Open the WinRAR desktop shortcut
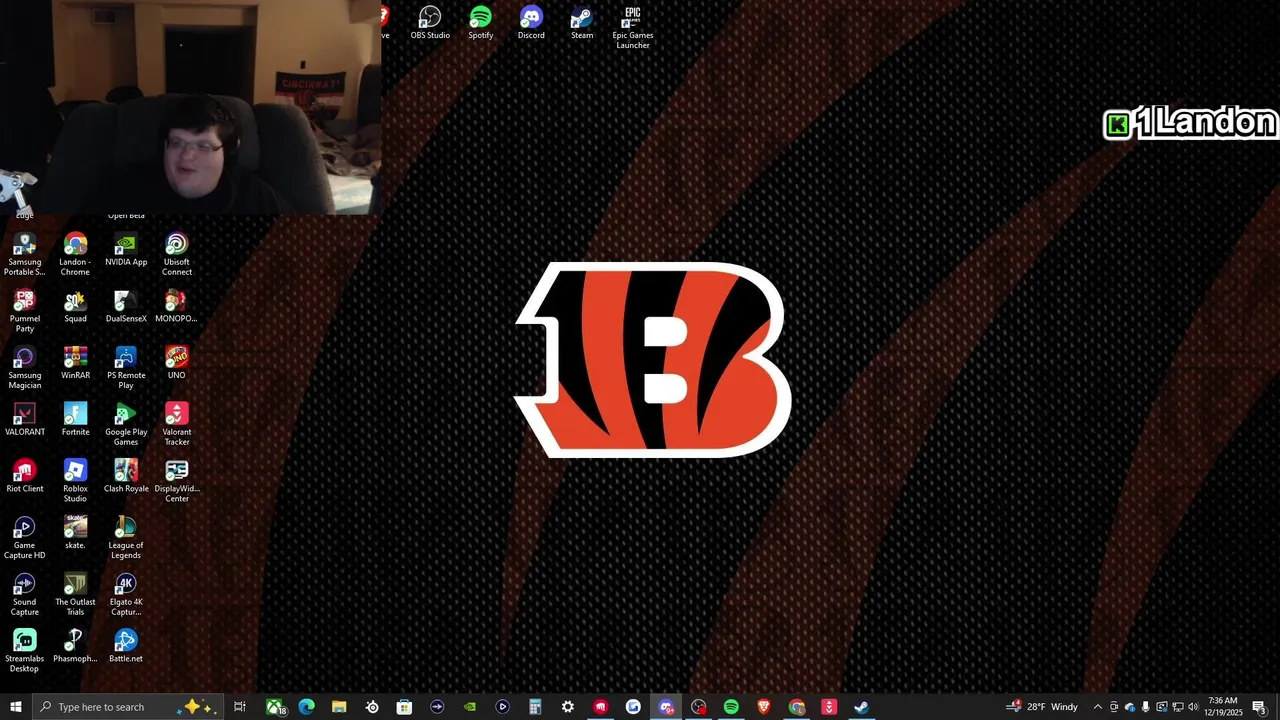The image size is (1280, 720). 75,364
